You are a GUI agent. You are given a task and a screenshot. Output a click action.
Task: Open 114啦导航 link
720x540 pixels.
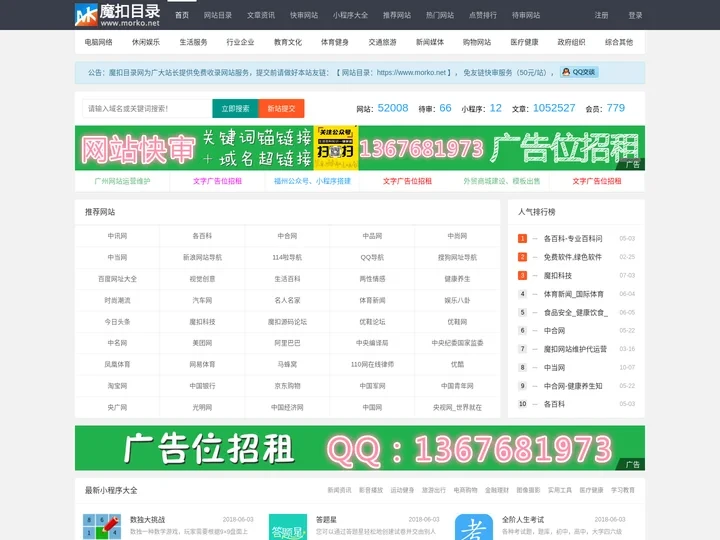pos(287,258)
